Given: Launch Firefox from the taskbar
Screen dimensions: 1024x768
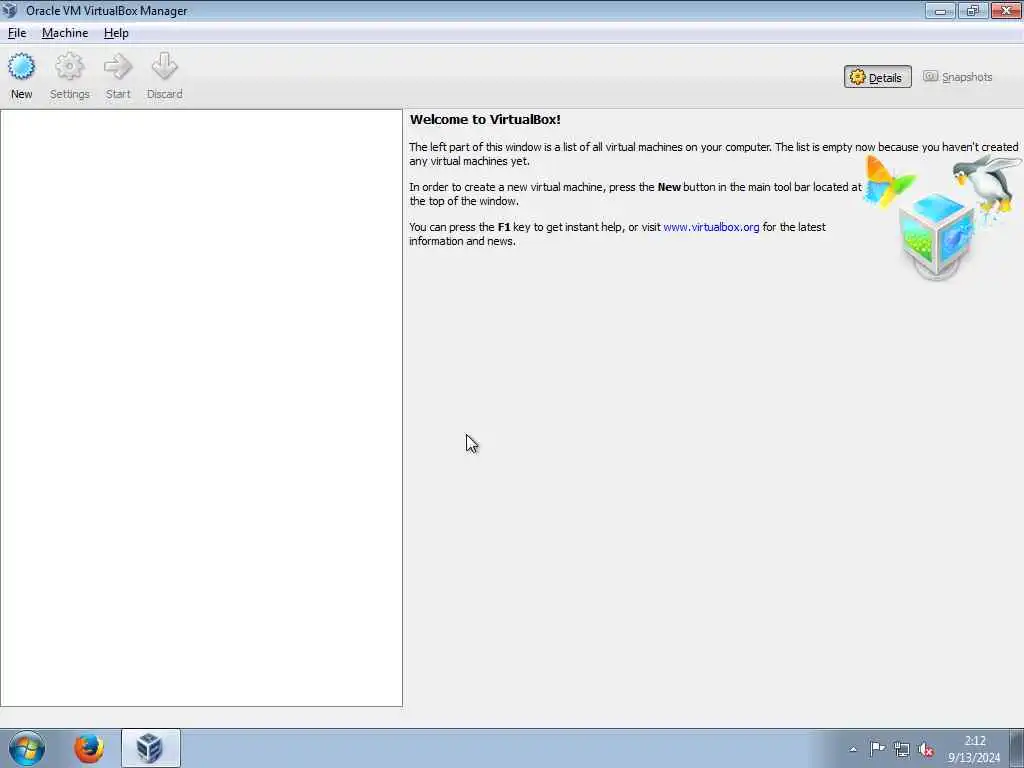Looking at the screenshot, I should pos(89,748).
